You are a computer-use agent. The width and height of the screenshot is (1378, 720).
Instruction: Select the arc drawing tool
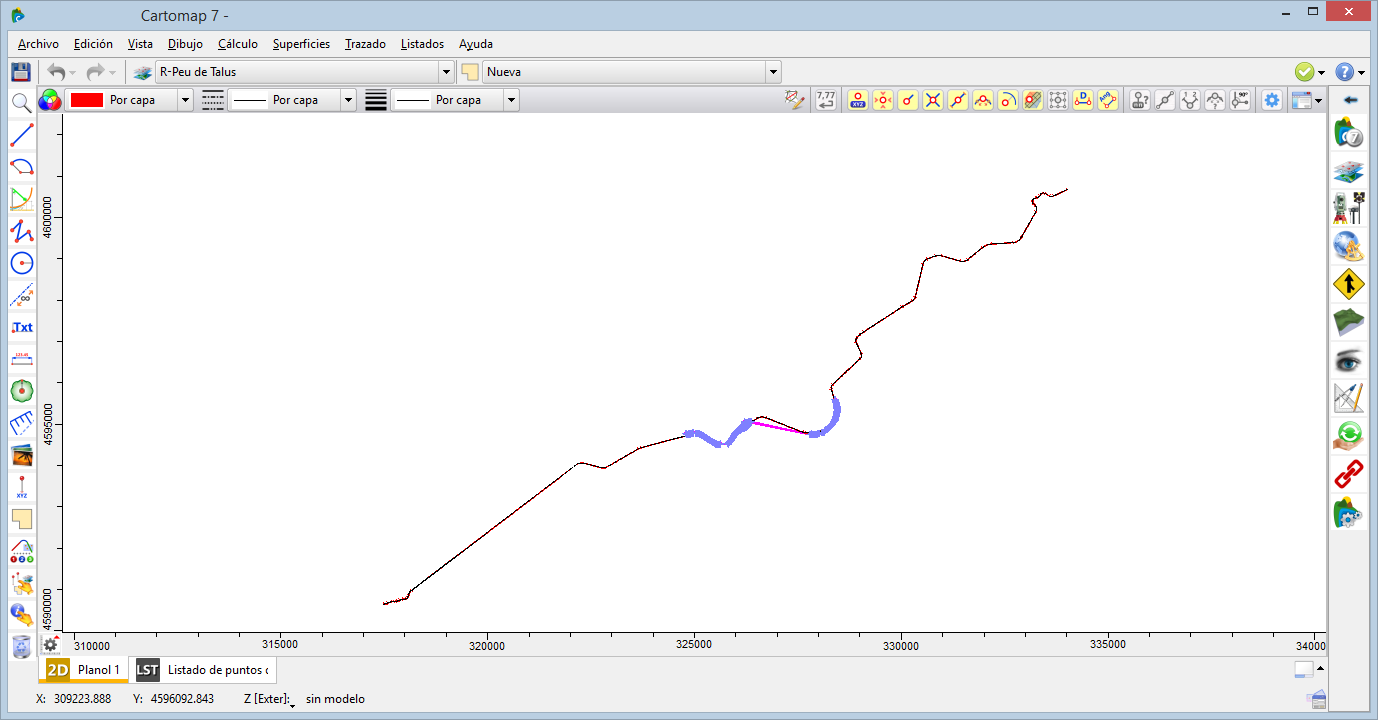pyautogui.click(x=22, y=166)
